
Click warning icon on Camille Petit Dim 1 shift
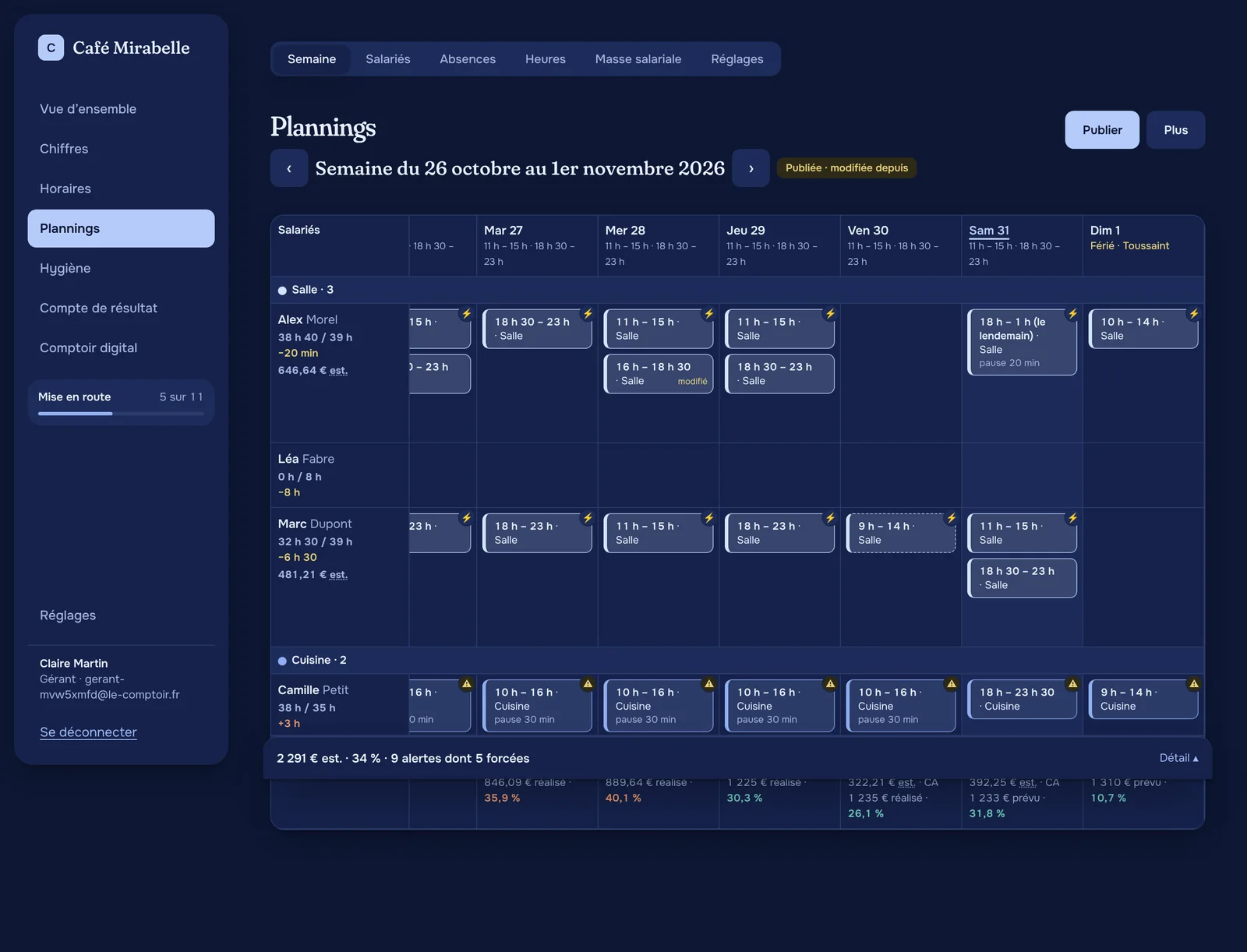tap(1193, 684)
